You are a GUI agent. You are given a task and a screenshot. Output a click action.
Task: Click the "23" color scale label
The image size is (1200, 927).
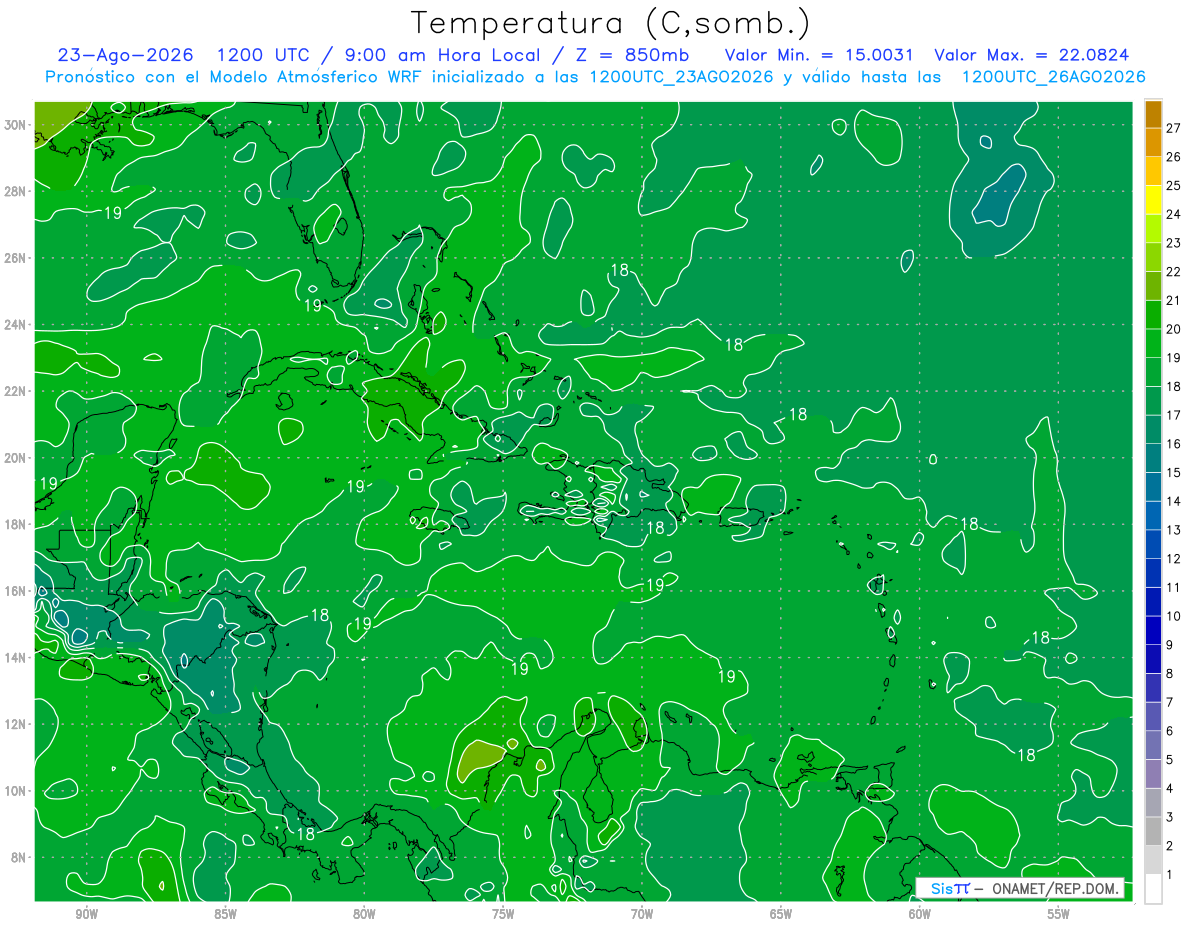tap(1173, 243)
